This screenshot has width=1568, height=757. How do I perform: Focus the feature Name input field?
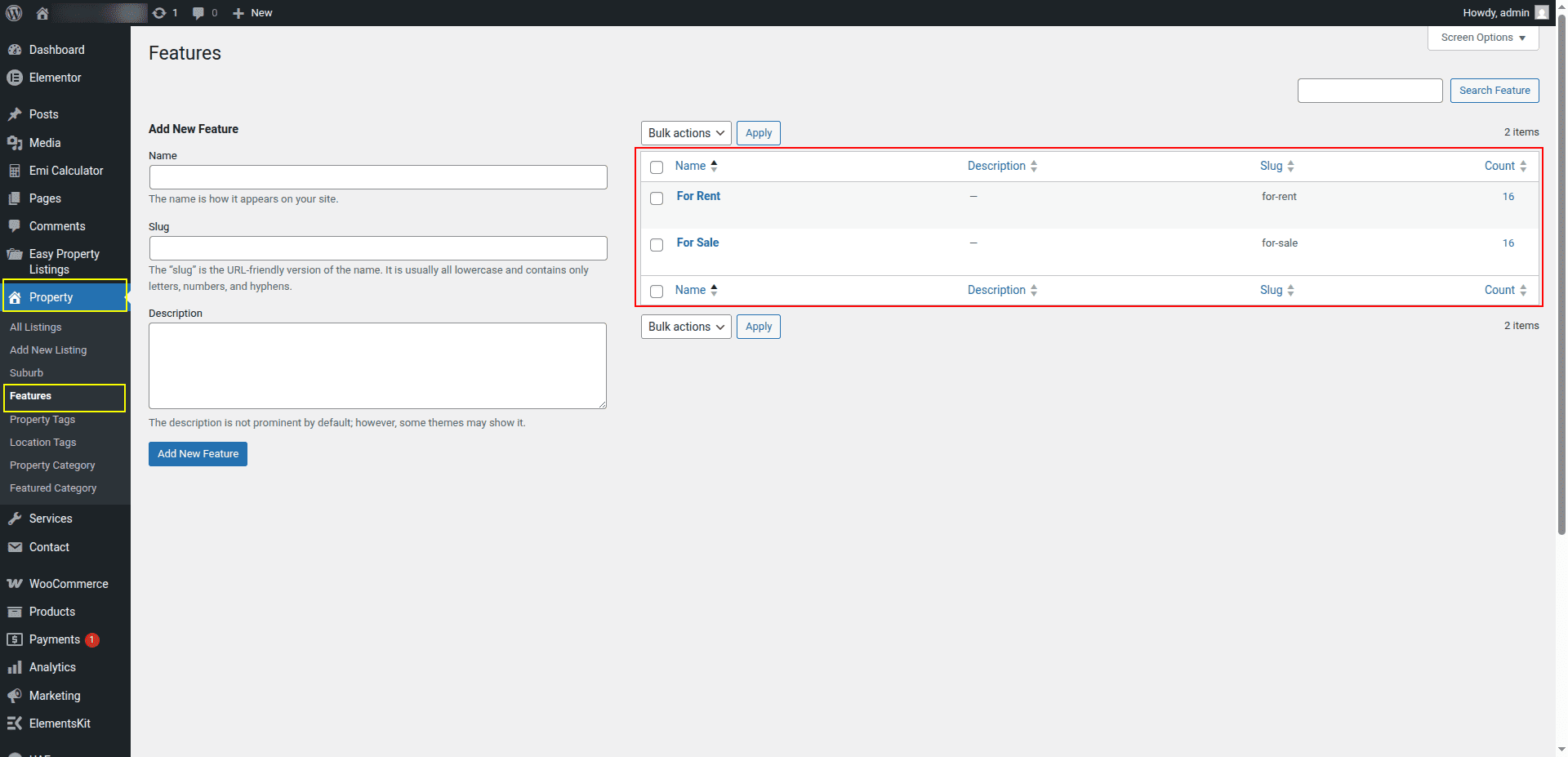pos(378,177)
